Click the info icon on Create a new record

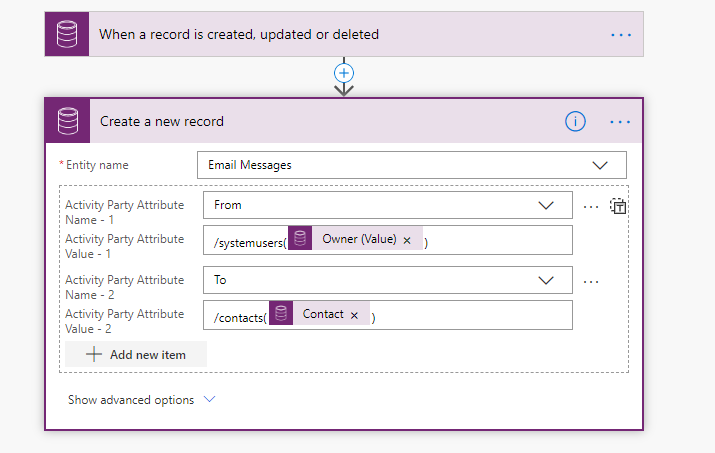tap(575, 121)
